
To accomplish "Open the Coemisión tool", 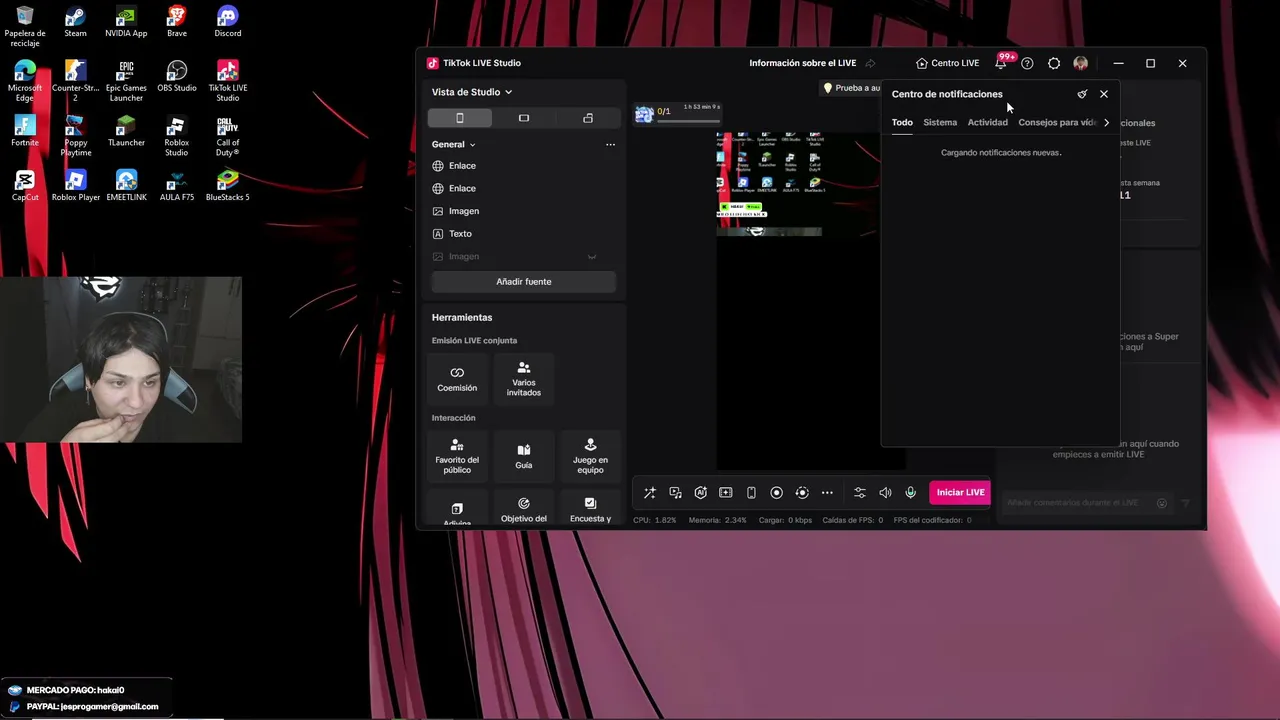I will click(457, 379).
